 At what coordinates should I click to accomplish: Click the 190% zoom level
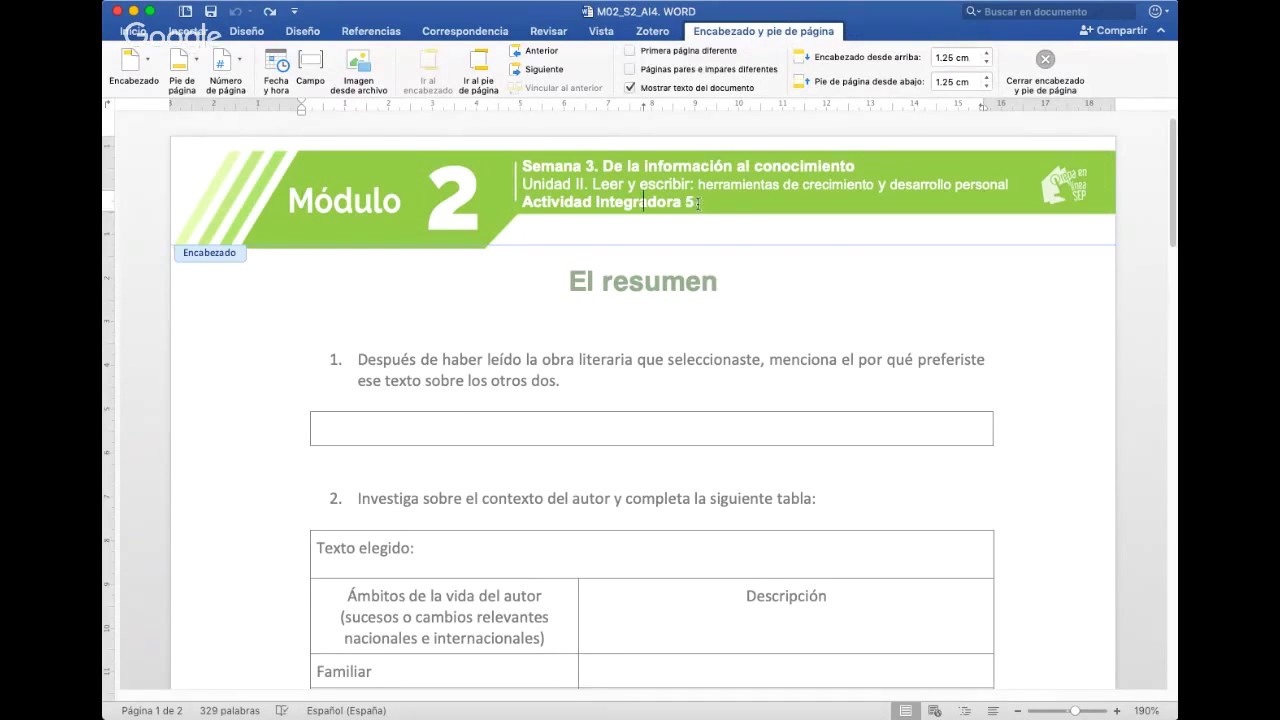[1146, 710]
